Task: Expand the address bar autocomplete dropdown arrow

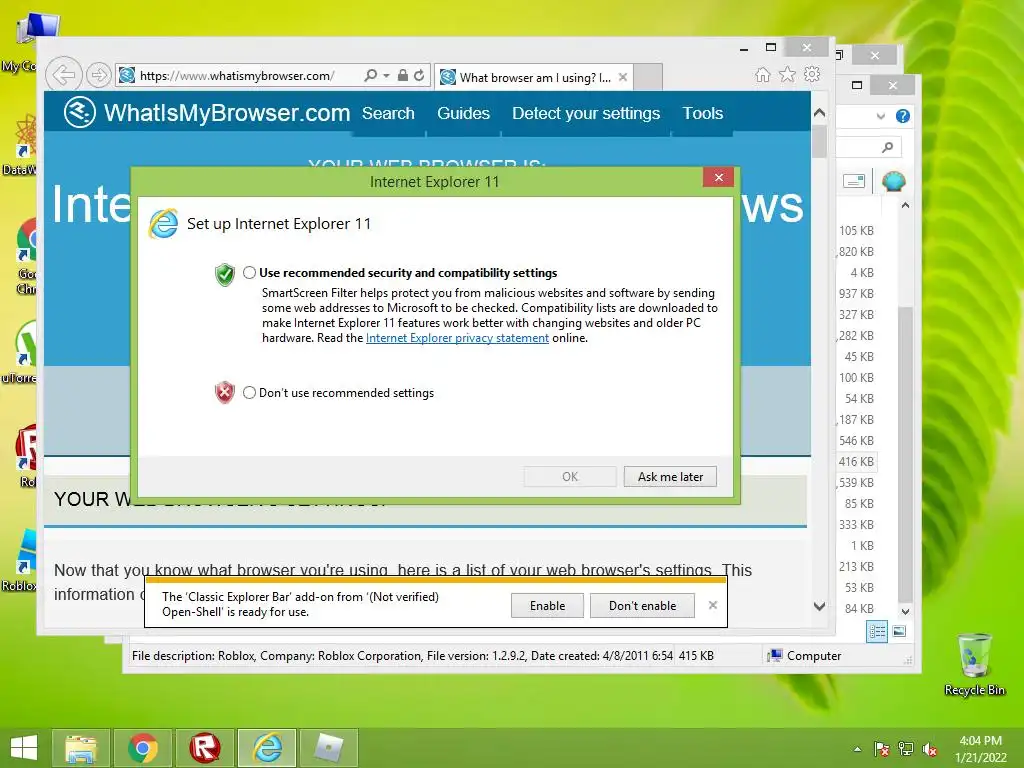Action: click(387, 76)
